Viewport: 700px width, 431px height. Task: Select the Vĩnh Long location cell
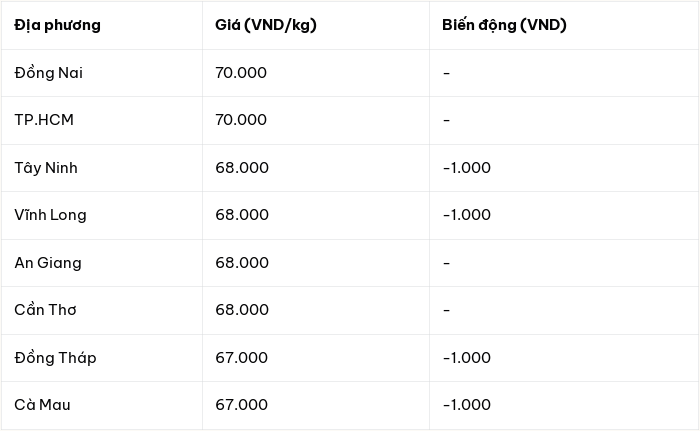pos(50,215)
